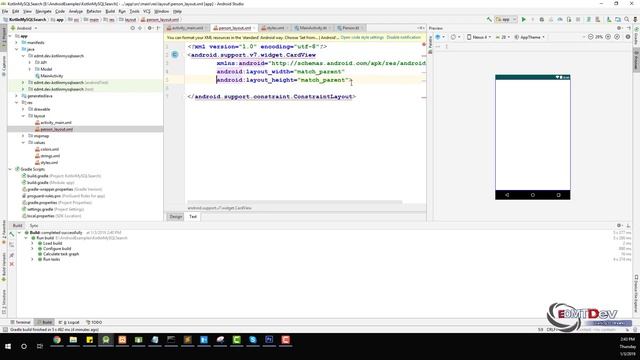640x360 pixels.
Task: Switch to the activity_main.xml editor tab
Action: click(187, 28)
